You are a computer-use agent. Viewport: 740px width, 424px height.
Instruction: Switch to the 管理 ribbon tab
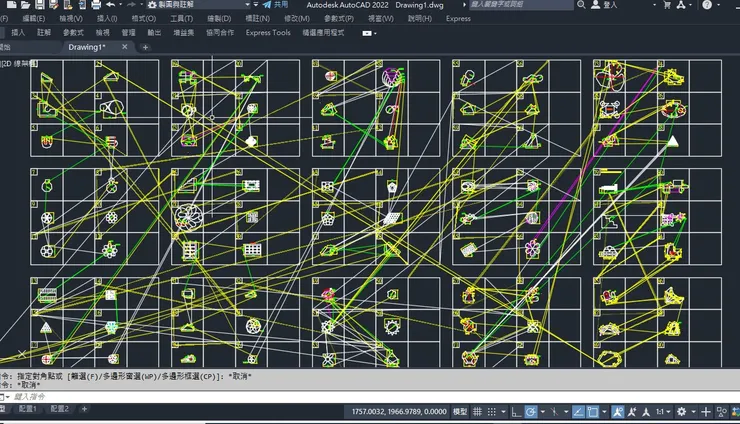128,33
